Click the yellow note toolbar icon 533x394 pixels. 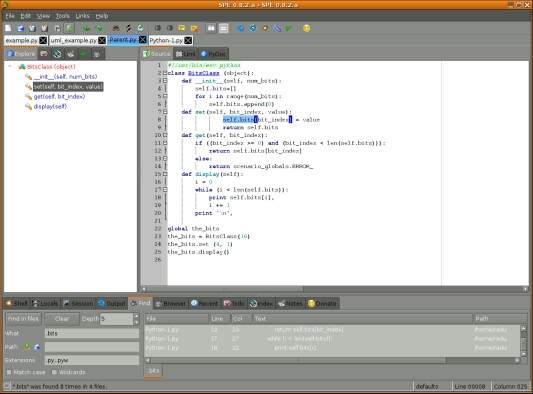[182, 28]
